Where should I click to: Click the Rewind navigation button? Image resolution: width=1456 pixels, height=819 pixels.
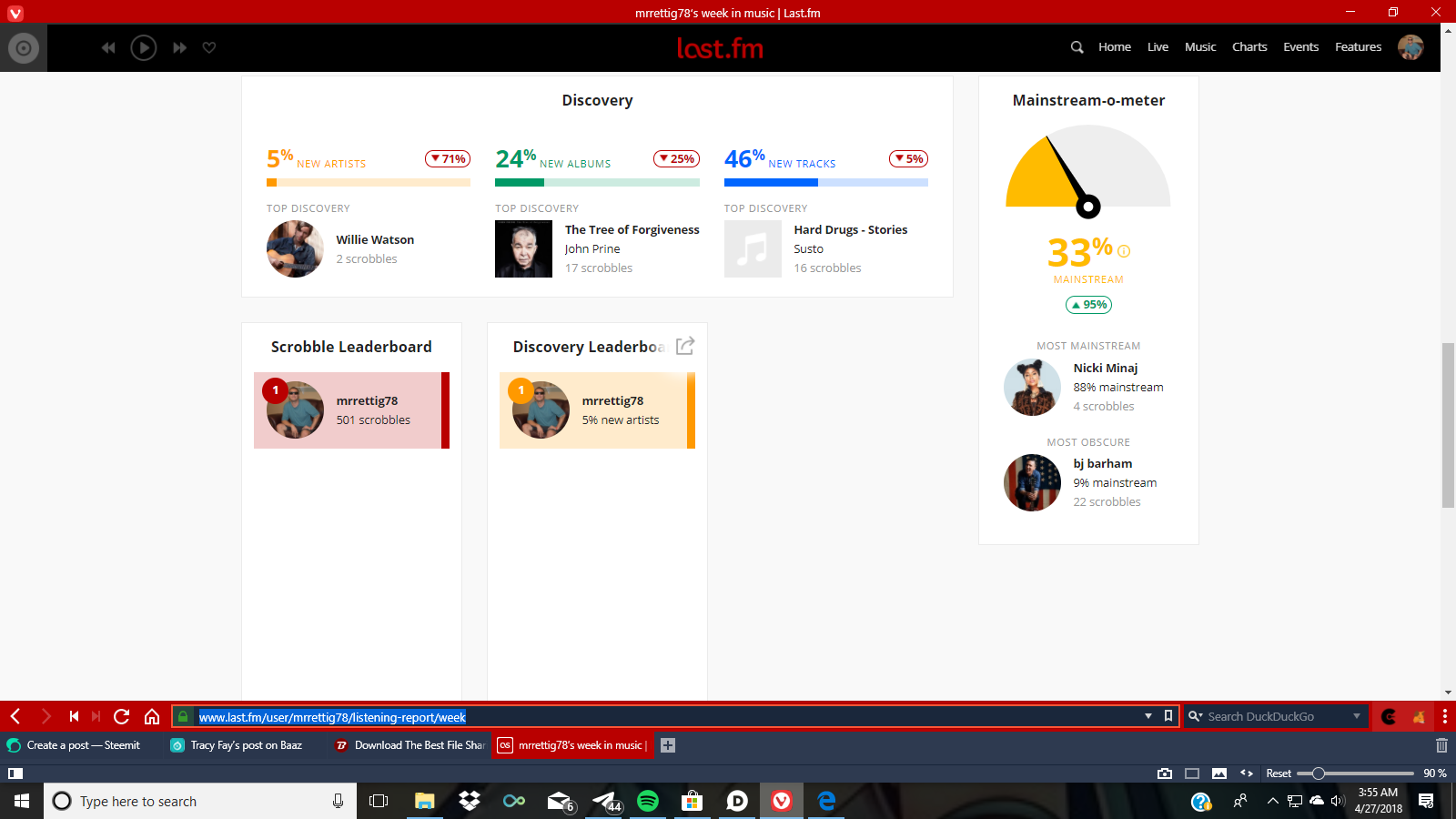pos(74,716)
